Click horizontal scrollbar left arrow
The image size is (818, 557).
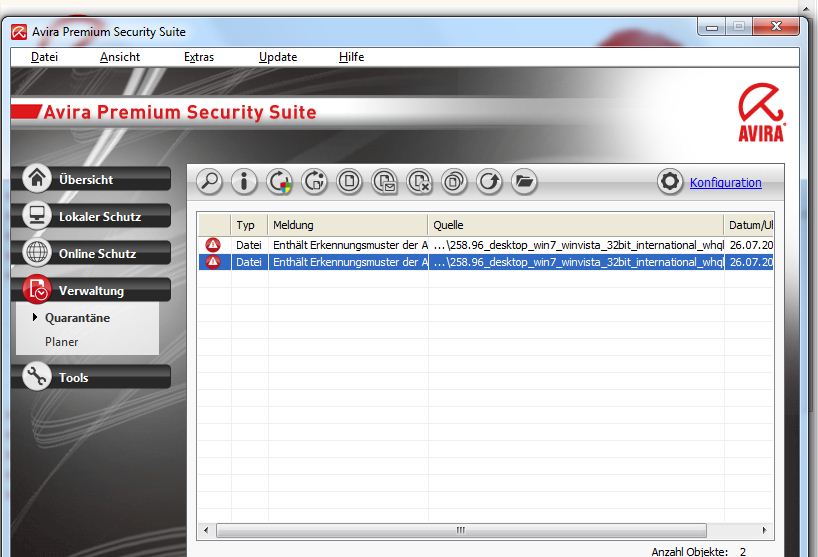point(206,530)
